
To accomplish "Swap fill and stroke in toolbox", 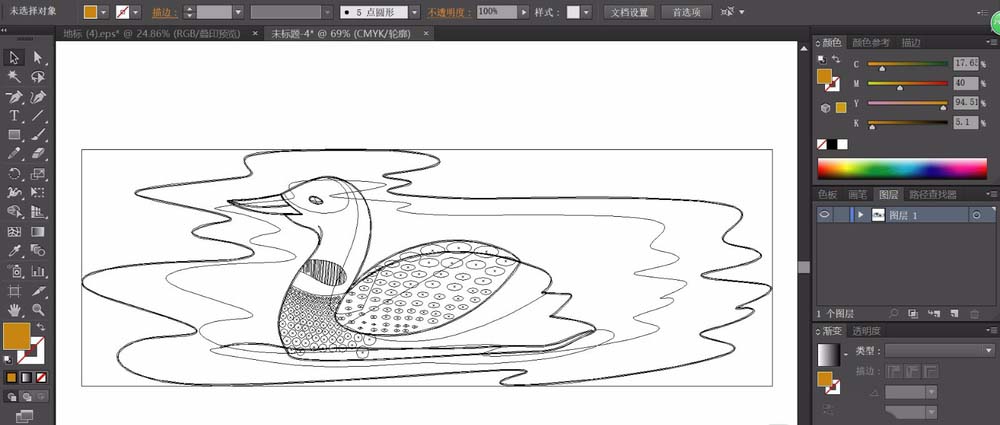I will [41, 326].
